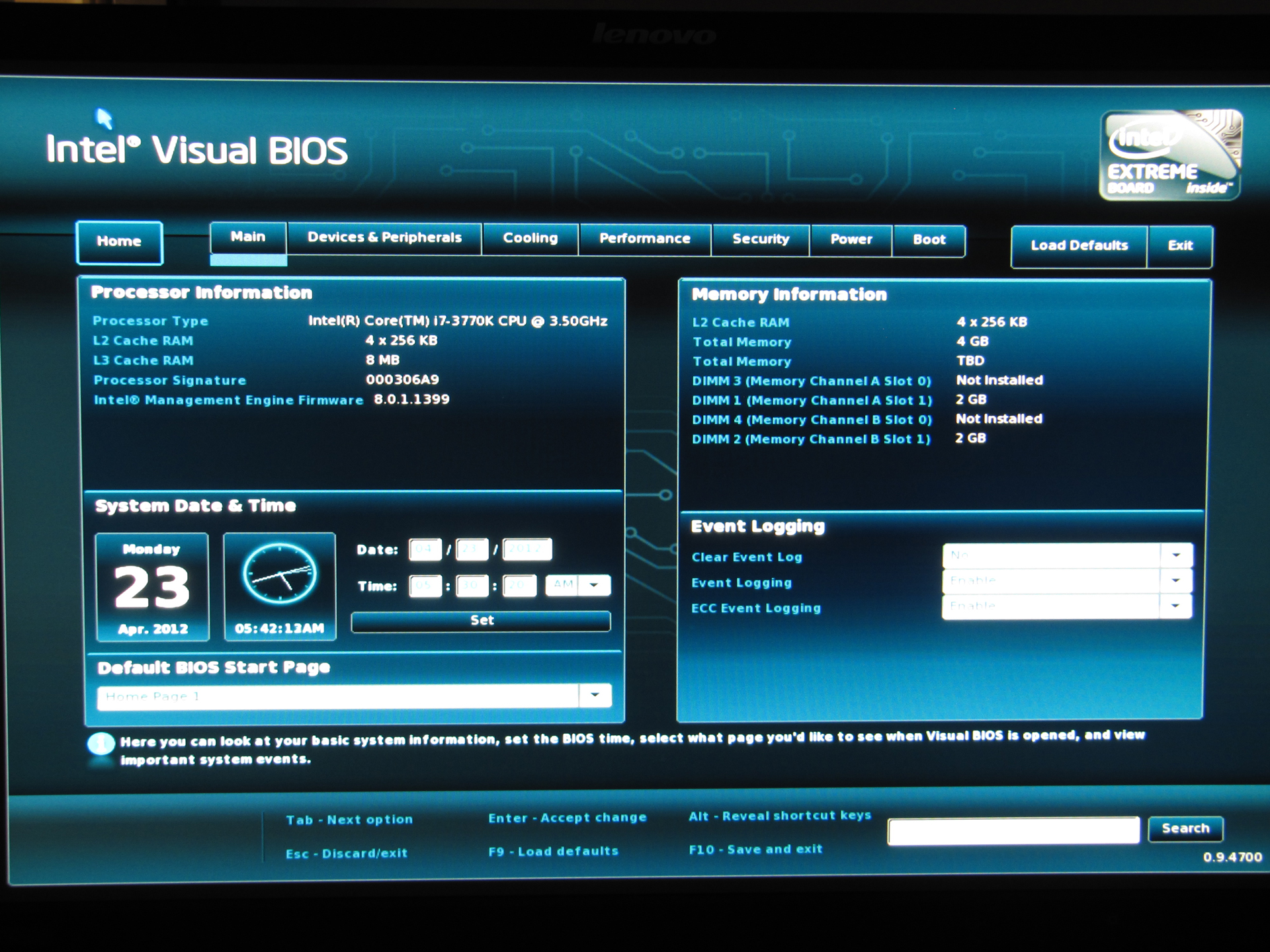The height and width of the screenshot is (952, 1270).
Task: Click the month field in Date
Action: (425, 549)
